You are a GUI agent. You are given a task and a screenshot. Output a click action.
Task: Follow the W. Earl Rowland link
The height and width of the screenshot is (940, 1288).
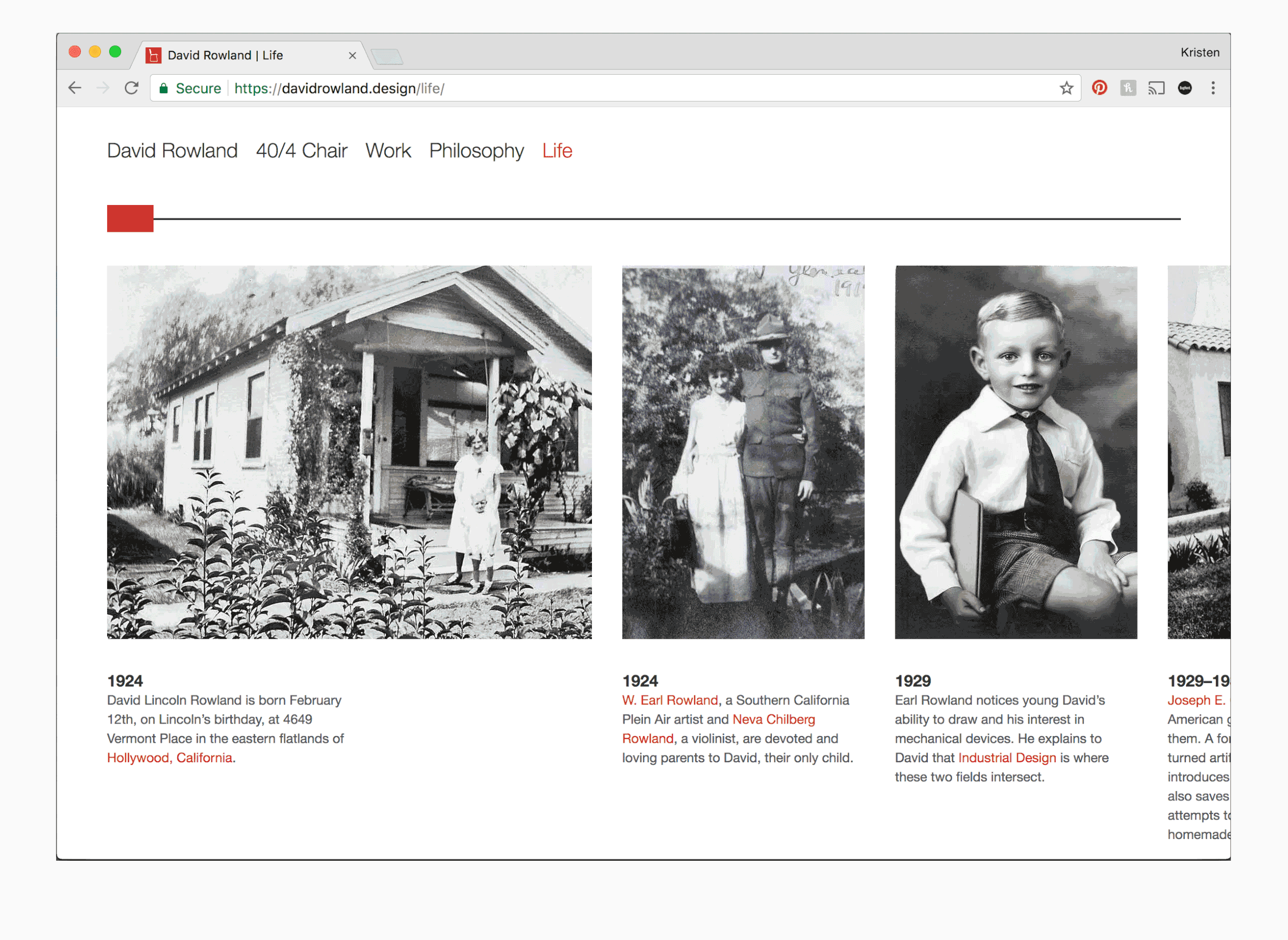670,700
